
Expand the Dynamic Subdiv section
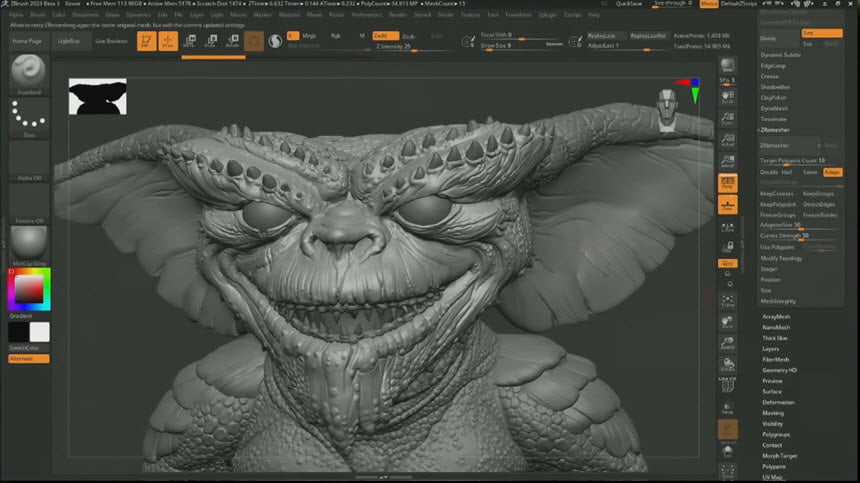coord(780,55)
